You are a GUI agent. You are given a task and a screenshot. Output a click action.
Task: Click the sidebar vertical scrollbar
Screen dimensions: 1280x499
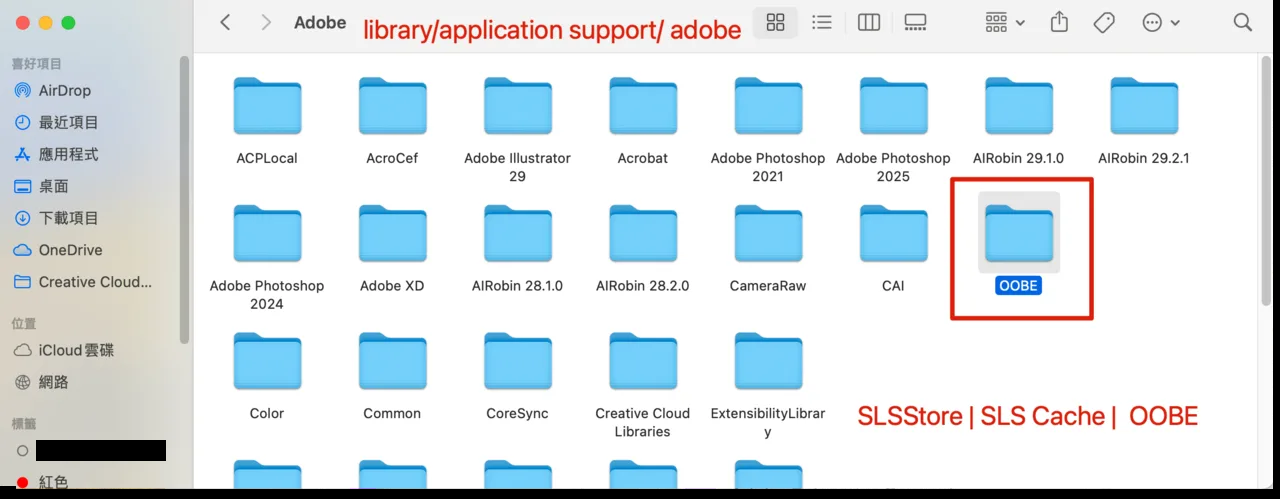click(x=184, y=200)
